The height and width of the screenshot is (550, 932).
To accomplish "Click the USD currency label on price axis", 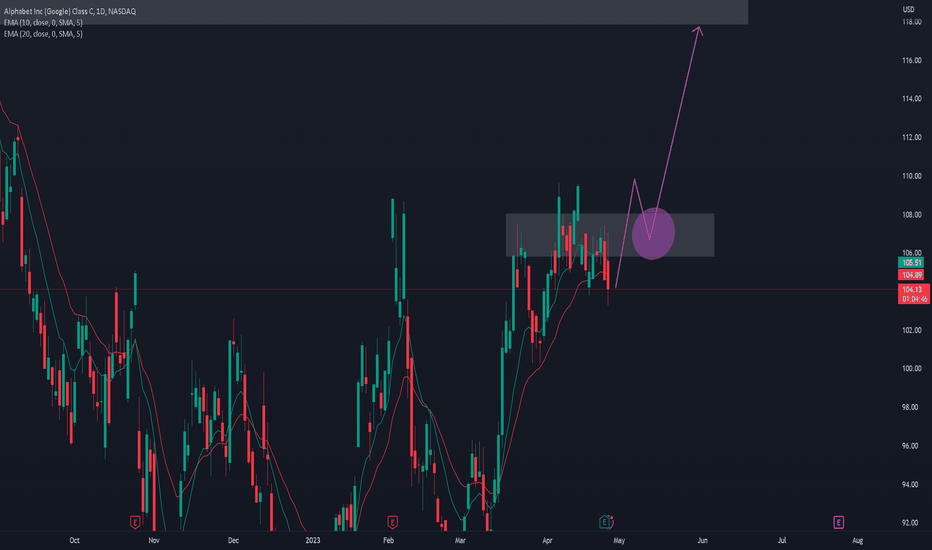I will [908, 9].
